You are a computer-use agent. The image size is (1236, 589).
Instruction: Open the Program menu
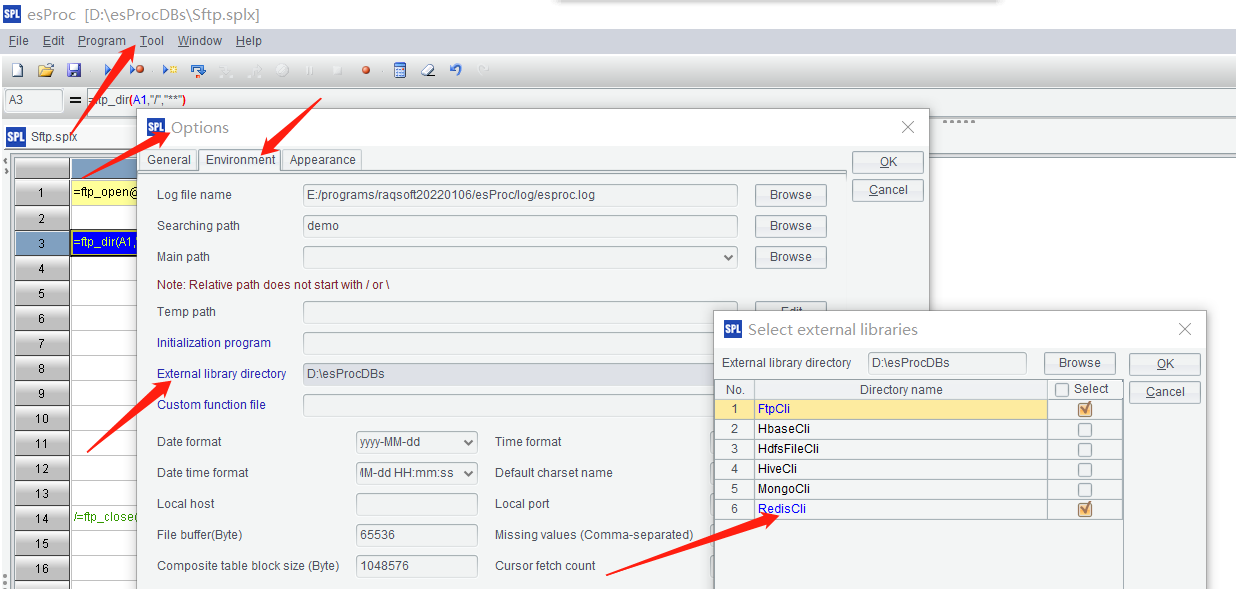click(x=101, y=41)
